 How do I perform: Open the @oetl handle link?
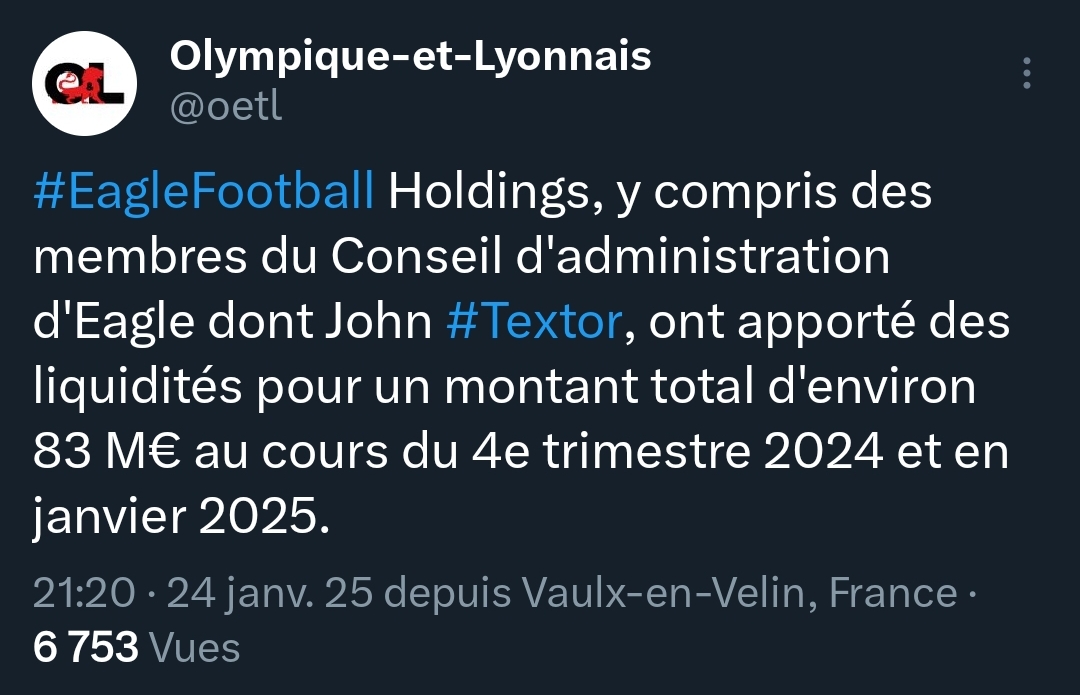(226, 107)
